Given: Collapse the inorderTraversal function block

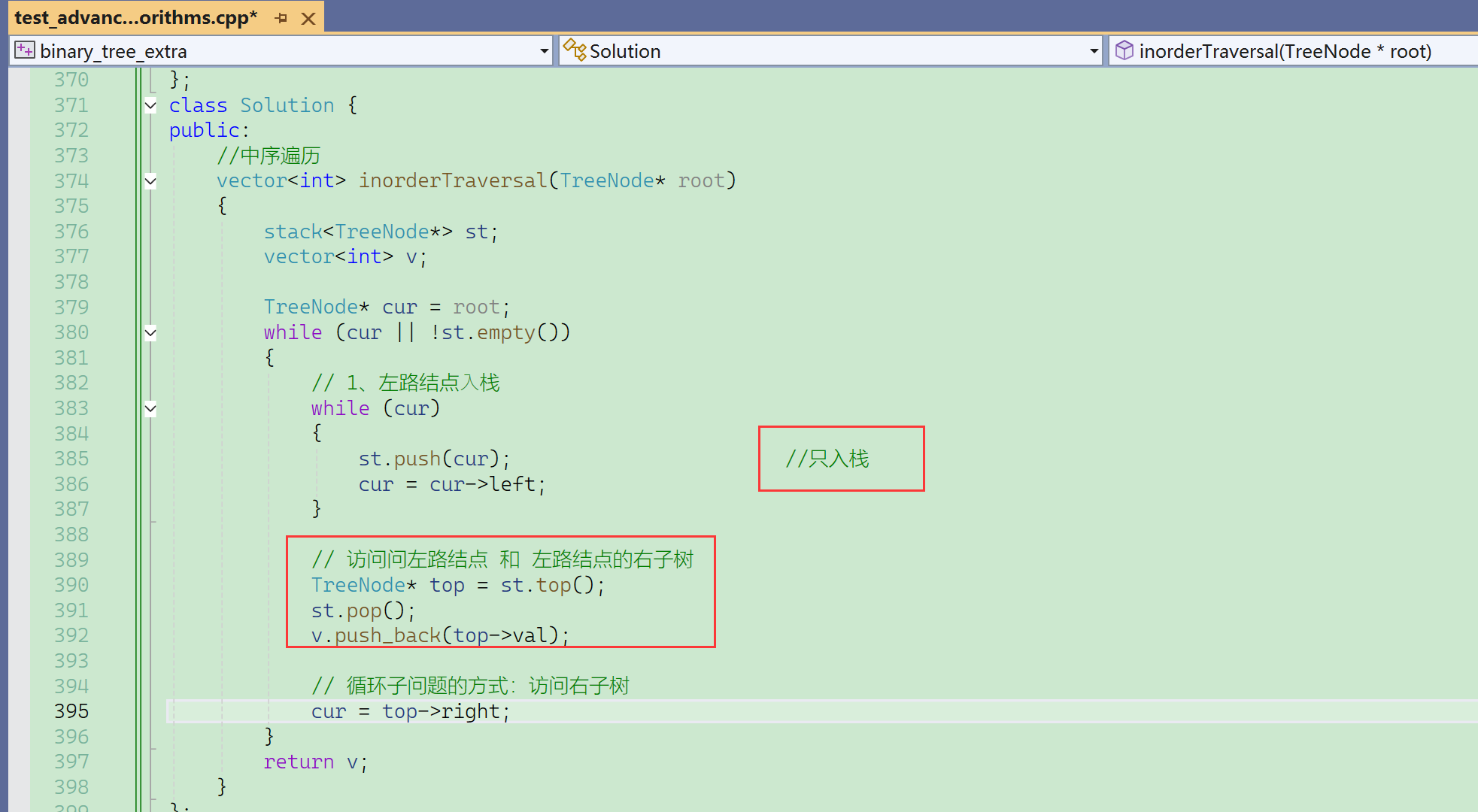Looking at the screenshot, I should pyautogui.click(x=150, y=180).
